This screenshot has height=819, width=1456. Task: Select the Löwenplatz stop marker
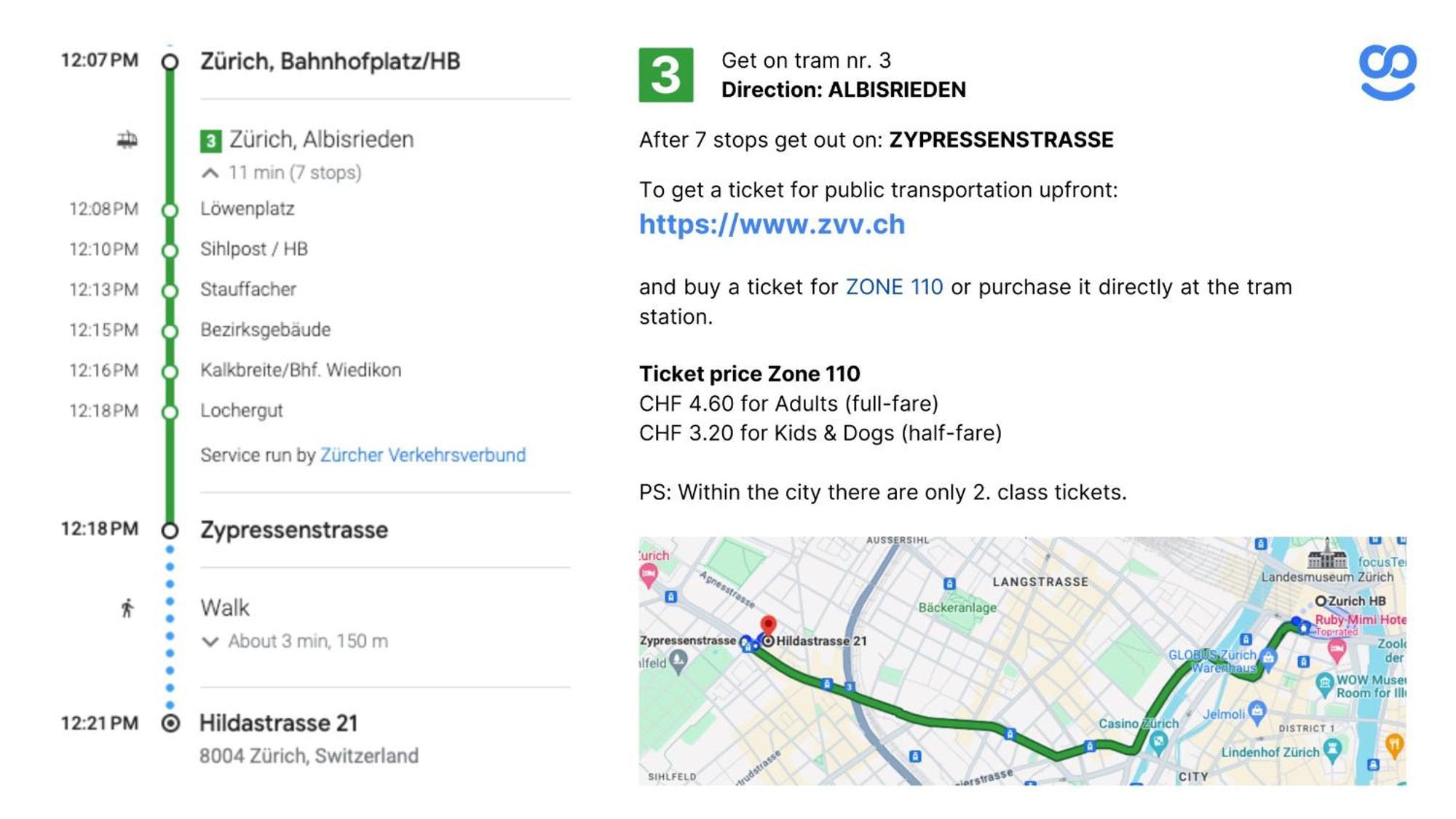[x=170, y=210]
